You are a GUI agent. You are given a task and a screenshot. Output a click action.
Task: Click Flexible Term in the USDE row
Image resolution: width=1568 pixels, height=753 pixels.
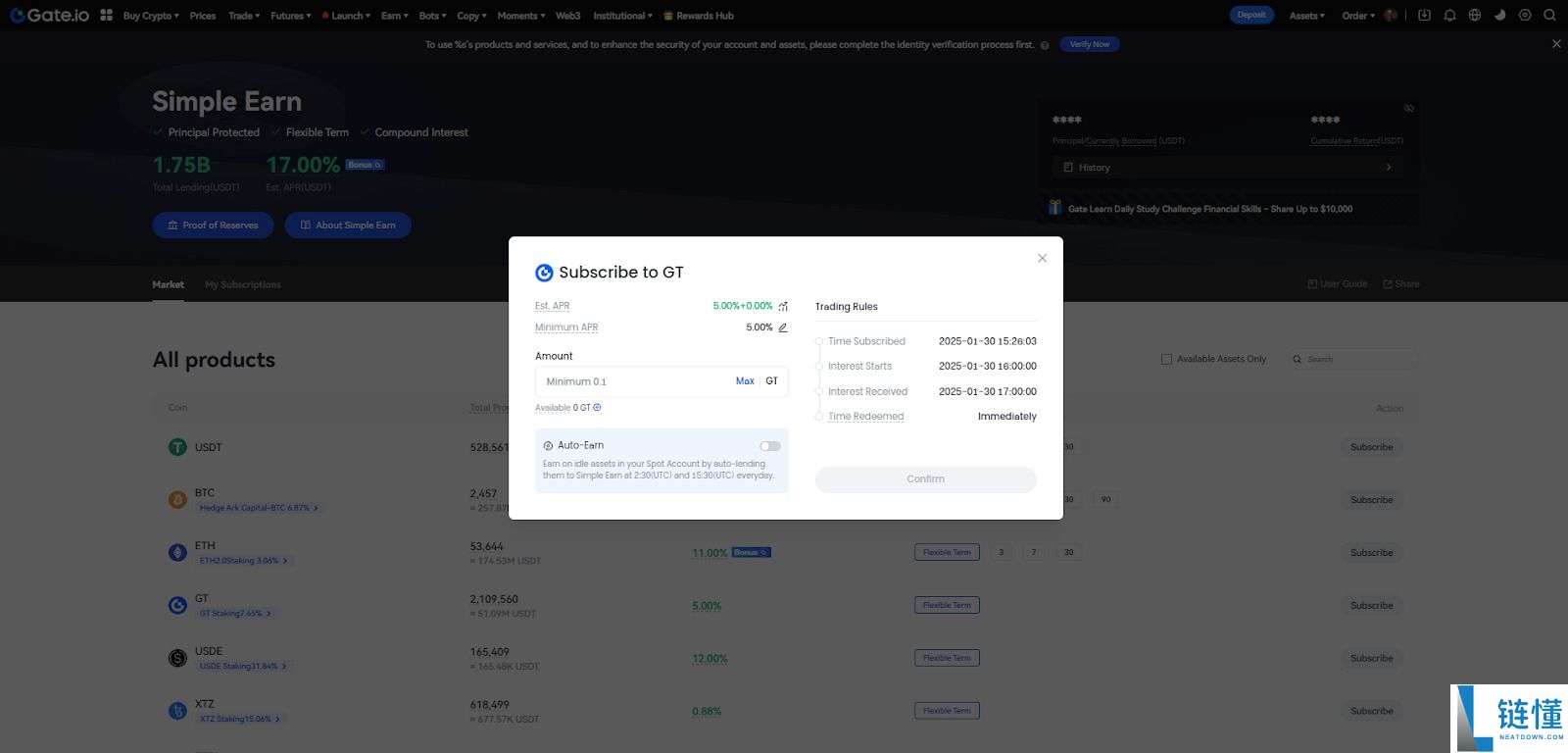(947, 658)
